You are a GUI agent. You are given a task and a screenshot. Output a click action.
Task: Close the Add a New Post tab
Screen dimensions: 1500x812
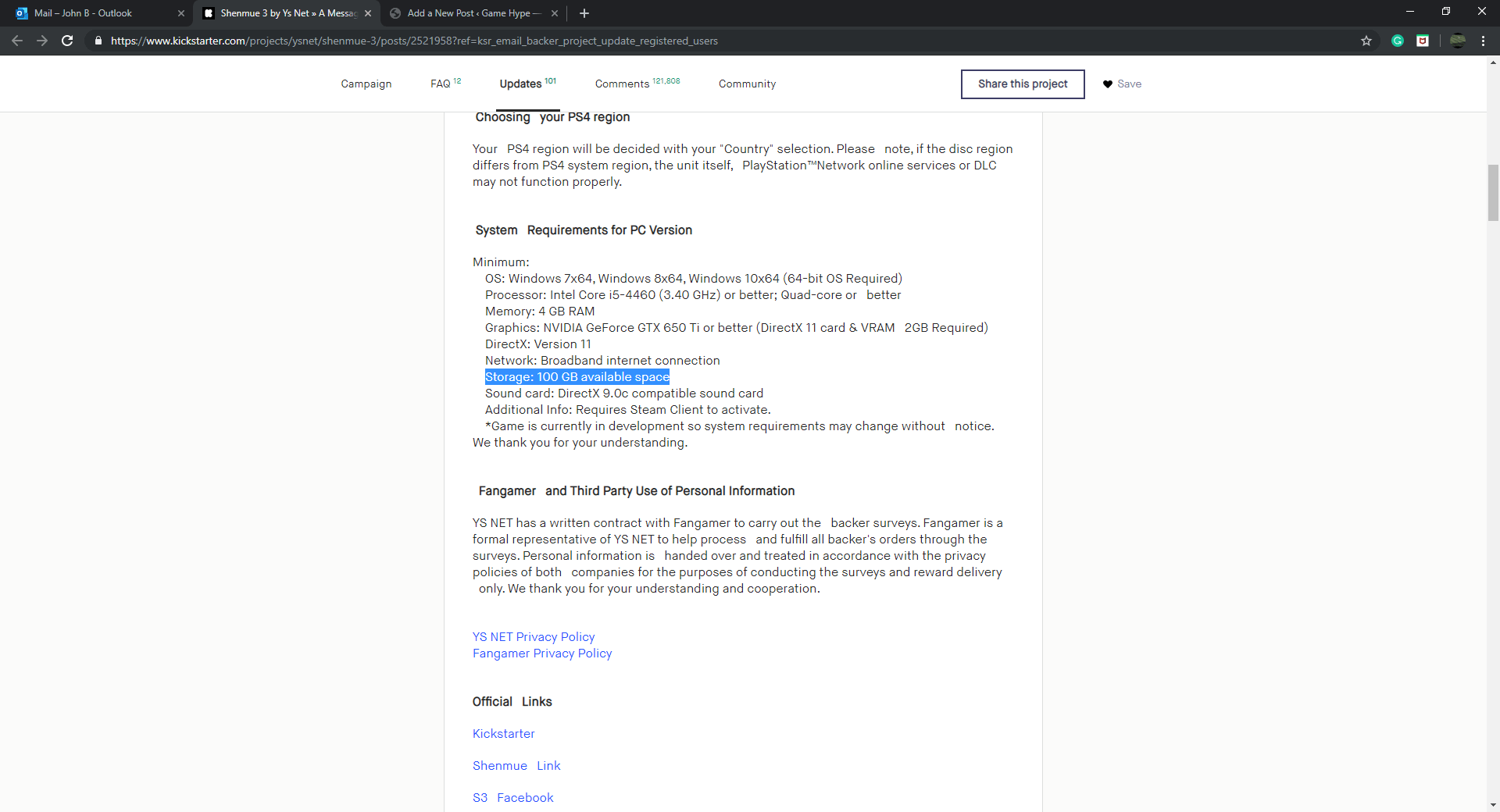pyautogui.click(x=555, y=13)
